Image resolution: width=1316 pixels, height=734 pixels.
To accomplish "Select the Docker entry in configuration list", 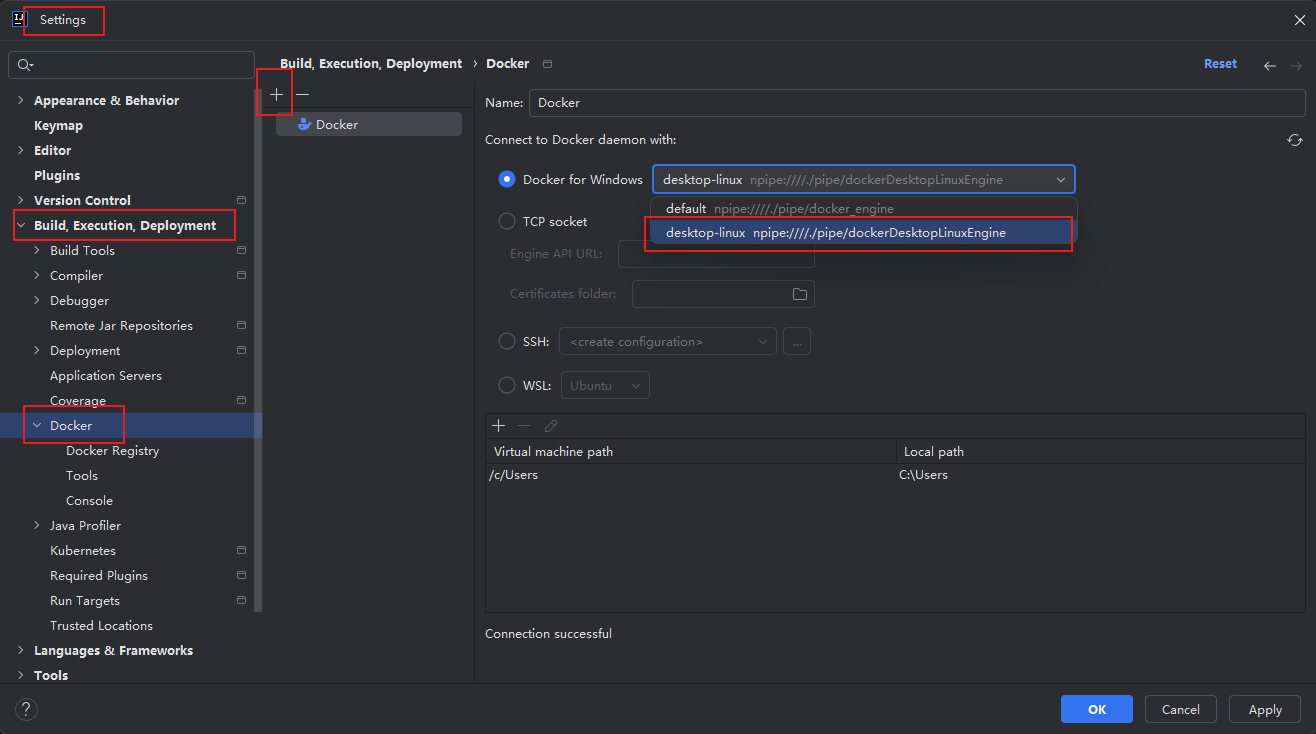I will pos(369,124).
